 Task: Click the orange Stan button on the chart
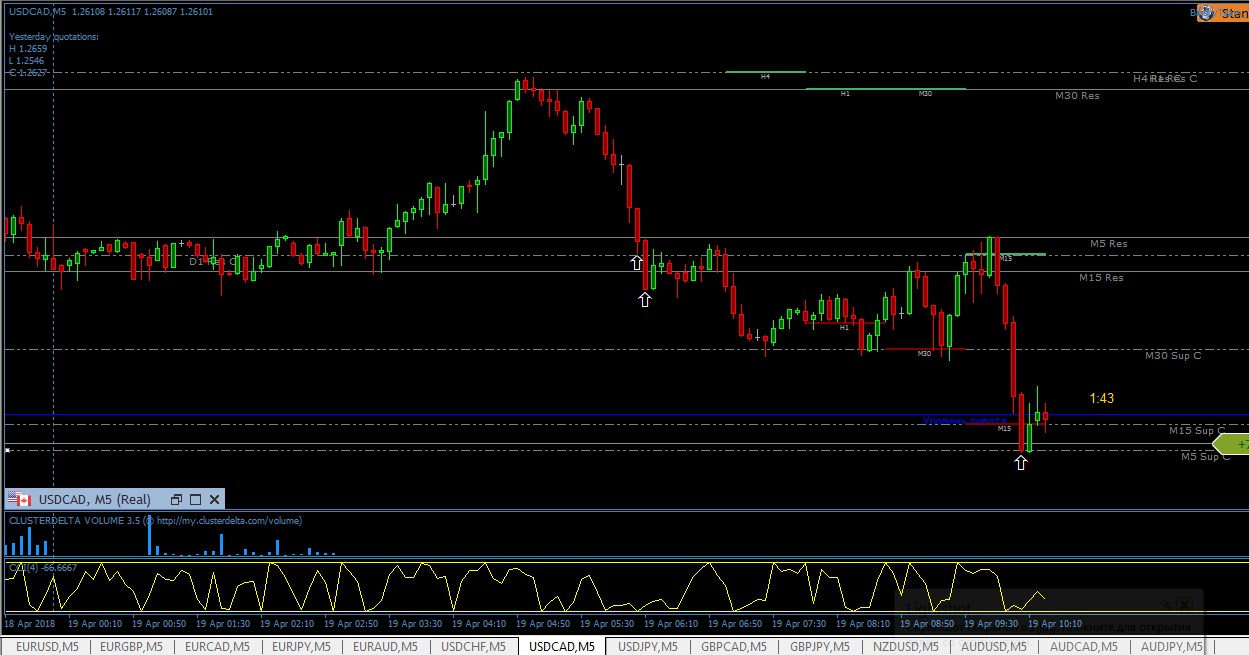(x=1222, y=14)
